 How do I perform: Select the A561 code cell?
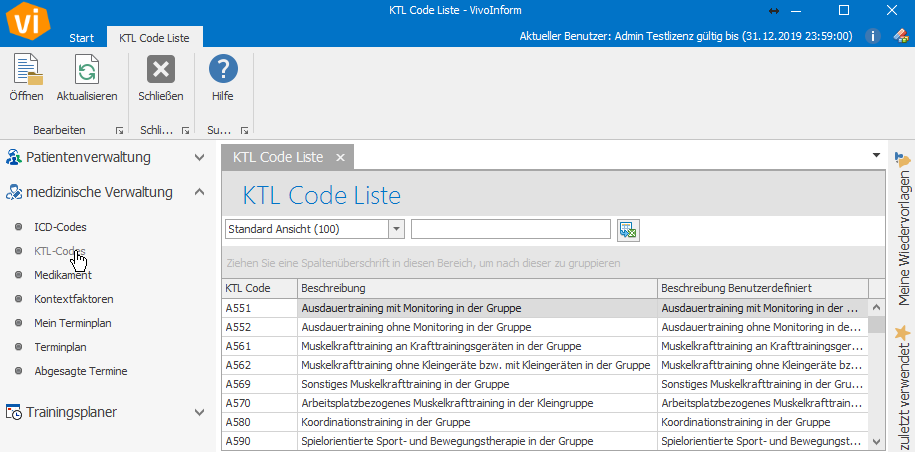[259, 346]
